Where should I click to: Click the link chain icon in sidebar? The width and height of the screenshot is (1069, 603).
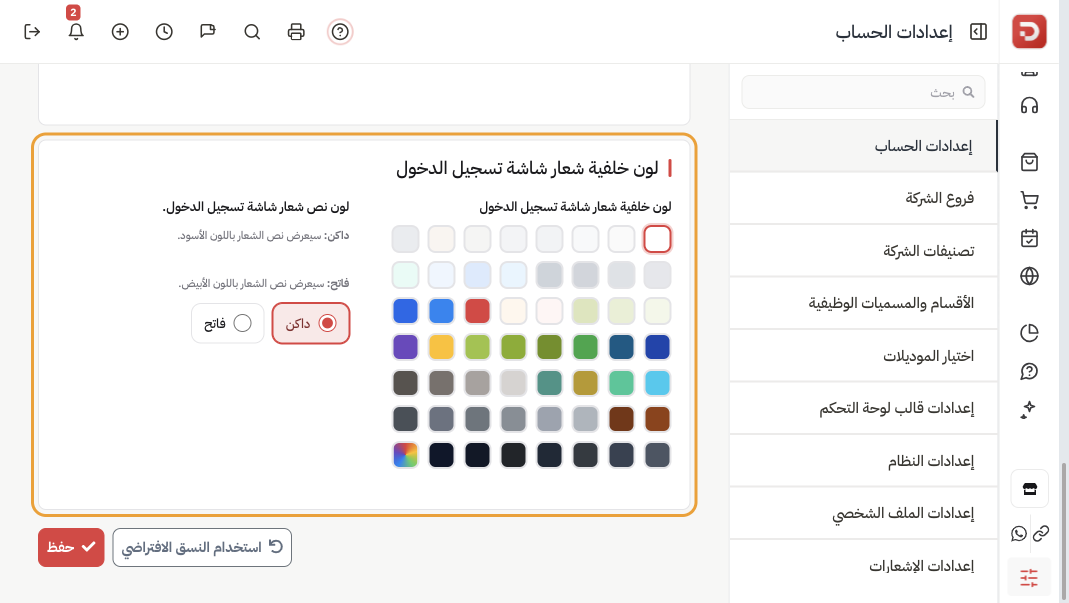1040,533
